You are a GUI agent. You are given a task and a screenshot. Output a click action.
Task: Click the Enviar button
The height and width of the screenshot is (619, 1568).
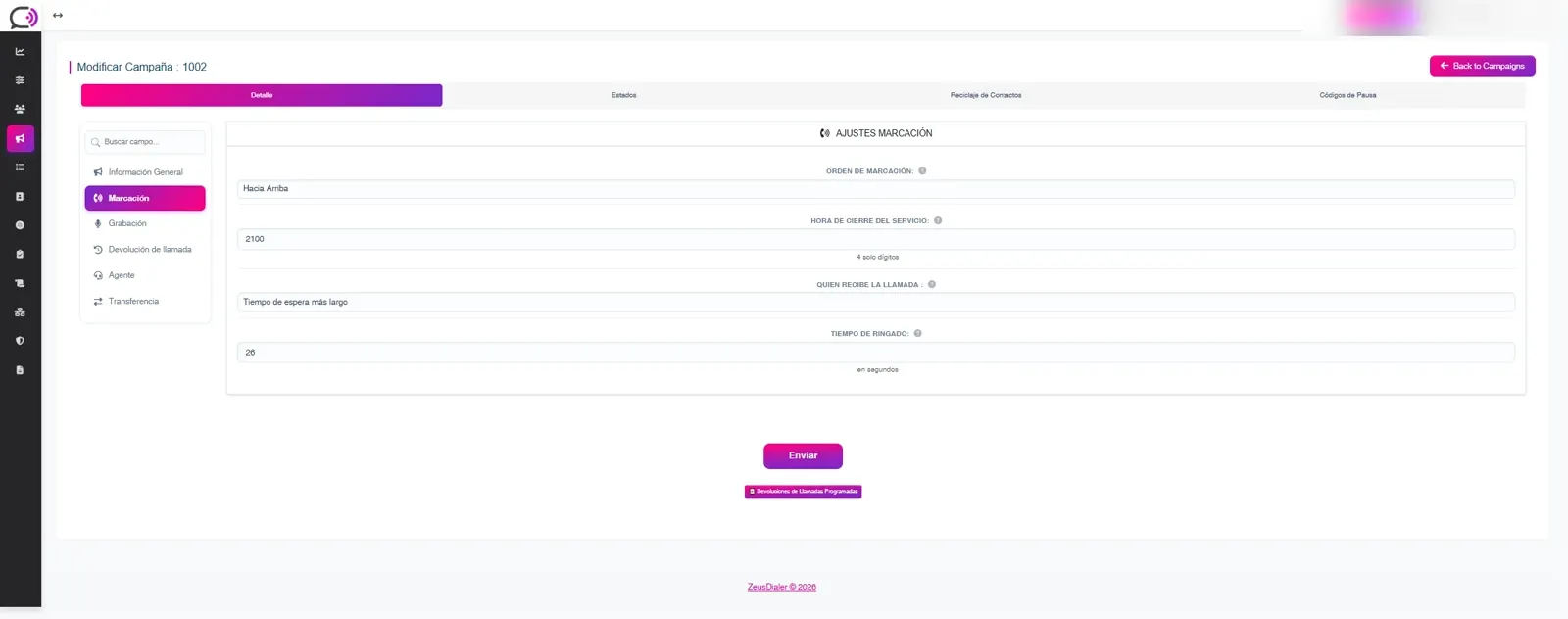pos(803,455)
